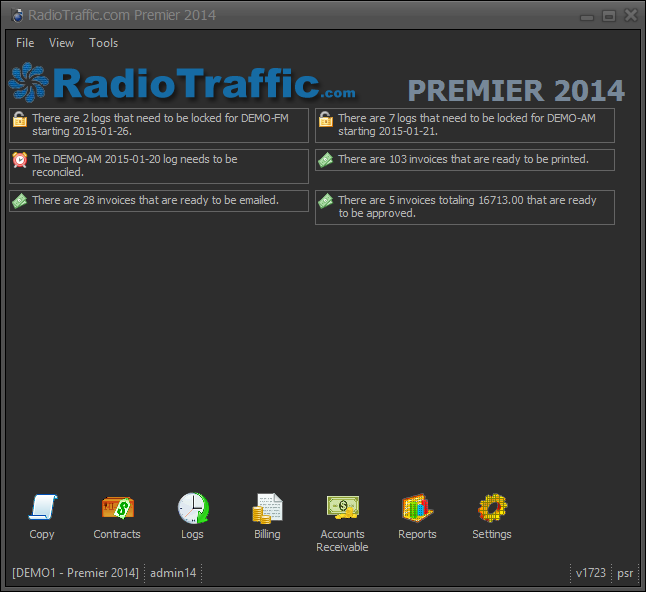The image size is (646, 592).
Task: Click the money icon beside 103 invoices notice
Action: 325,160
